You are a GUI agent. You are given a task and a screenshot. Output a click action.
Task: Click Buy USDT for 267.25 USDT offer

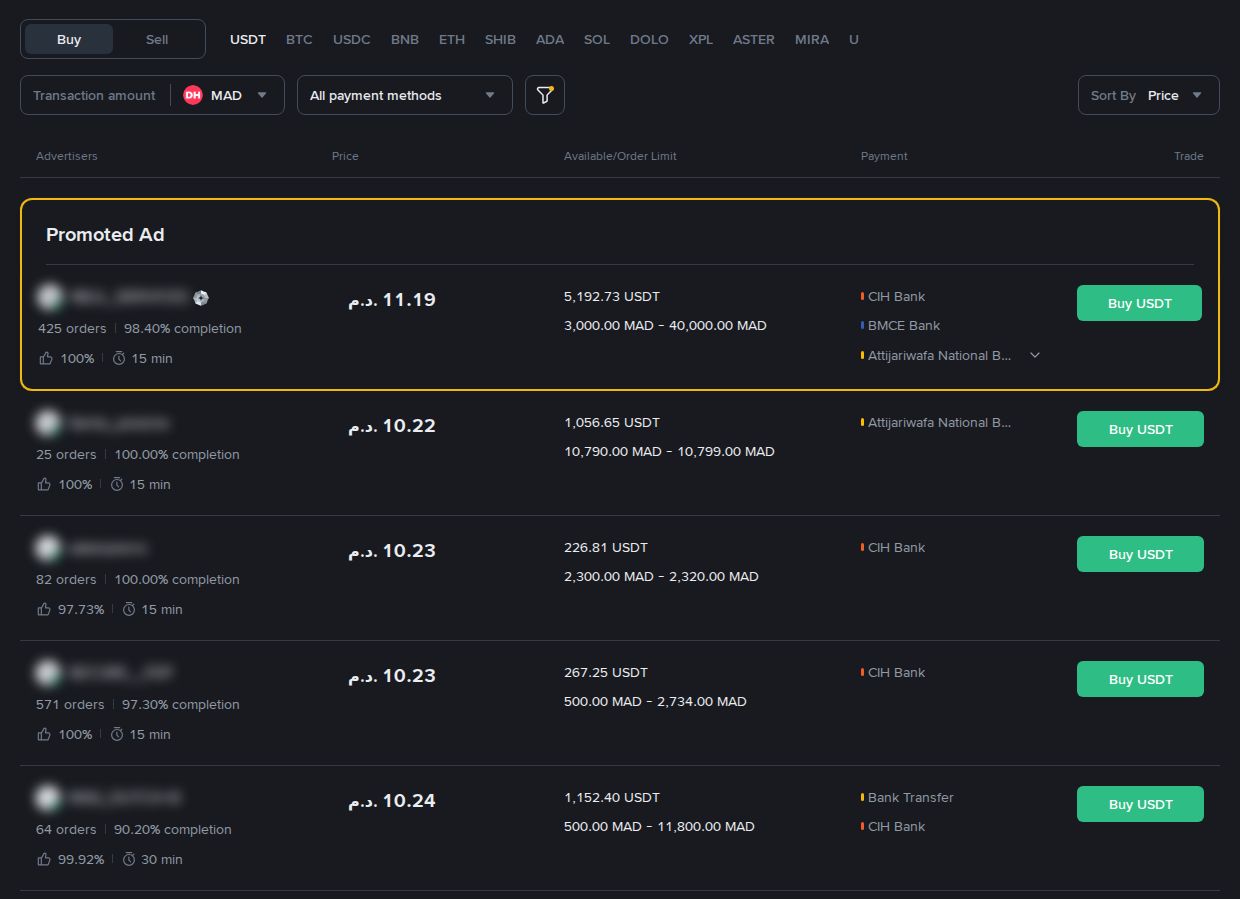tap(1140, 679)
